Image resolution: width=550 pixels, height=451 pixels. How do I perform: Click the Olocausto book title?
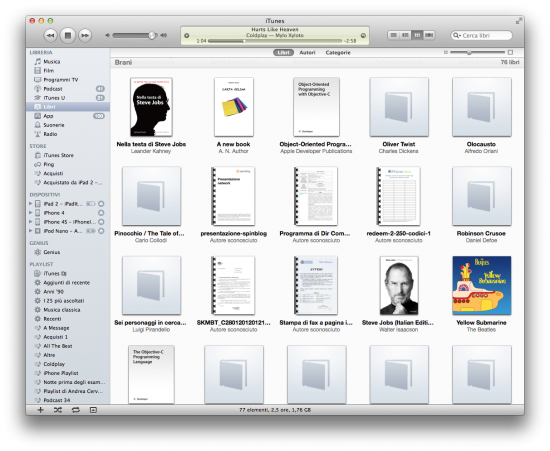click(x=481, y=144)
